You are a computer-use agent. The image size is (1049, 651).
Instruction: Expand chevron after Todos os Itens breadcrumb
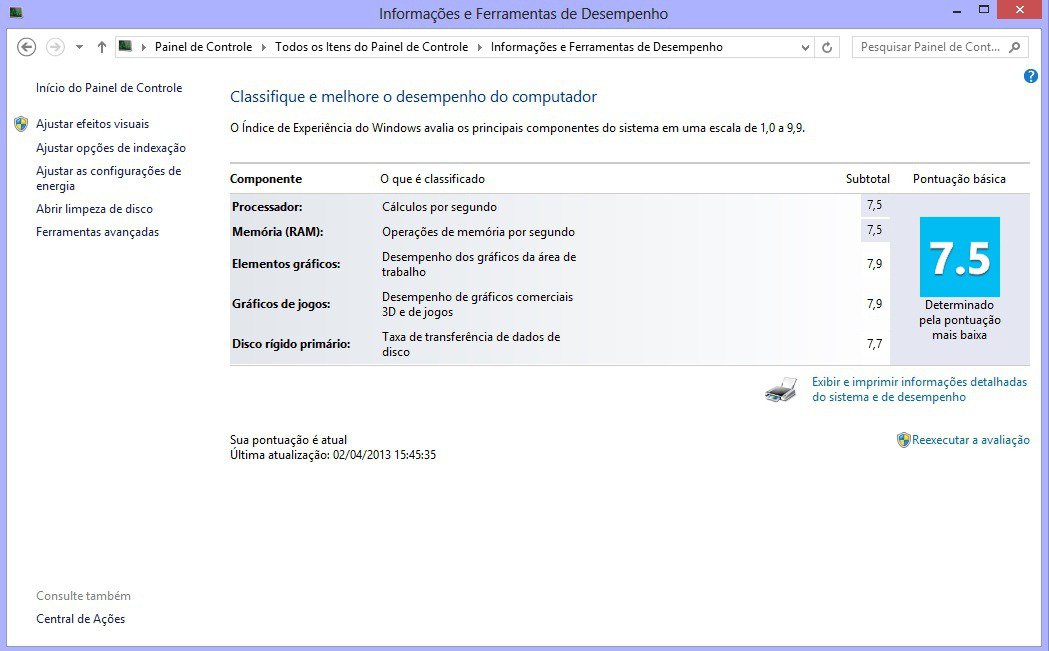coord(479,48)
